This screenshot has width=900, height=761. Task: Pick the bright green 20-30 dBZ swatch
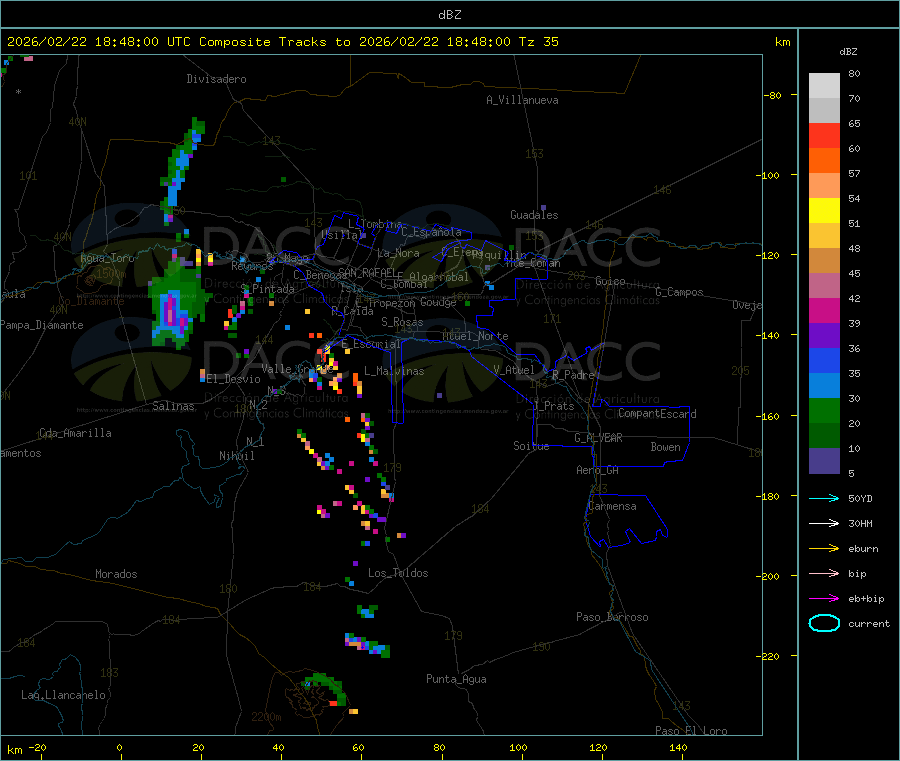824,410
